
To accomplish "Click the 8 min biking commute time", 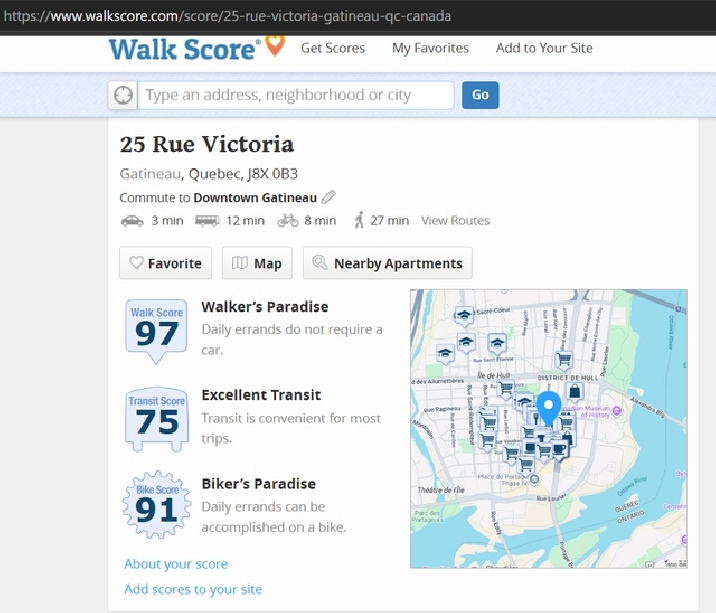I will [x=320, y=221].
